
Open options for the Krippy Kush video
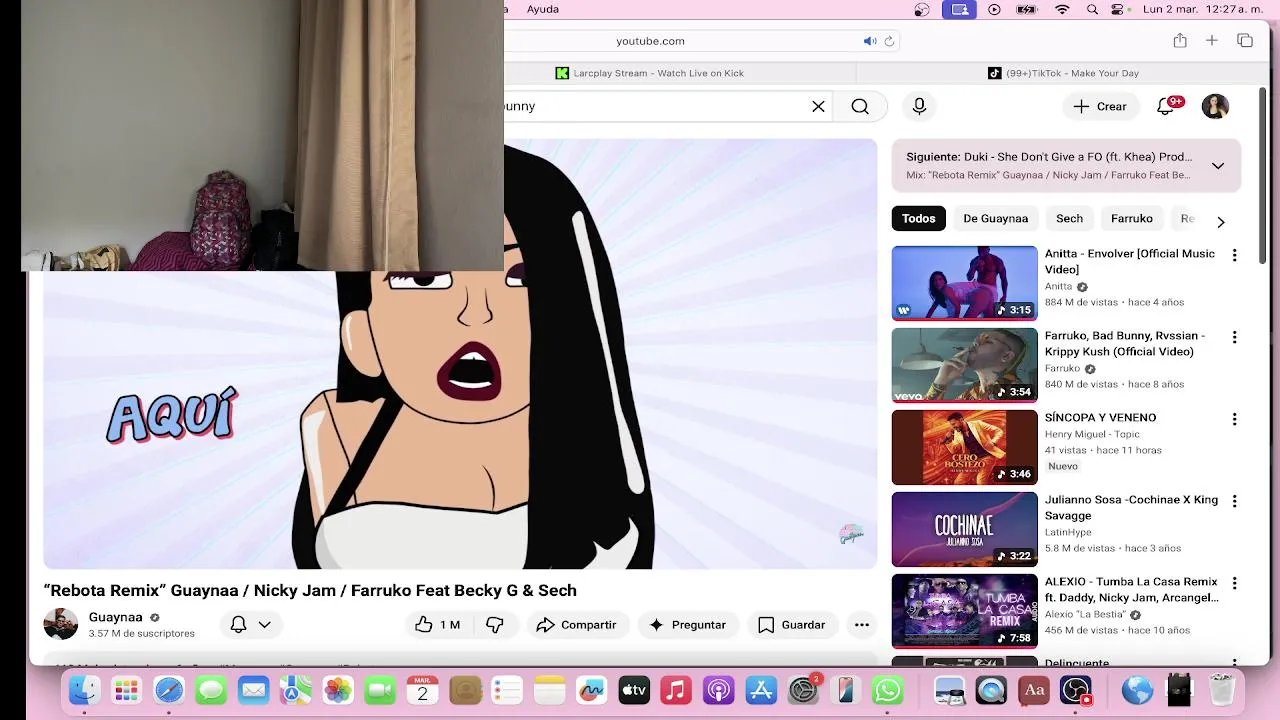(1234, 338)
